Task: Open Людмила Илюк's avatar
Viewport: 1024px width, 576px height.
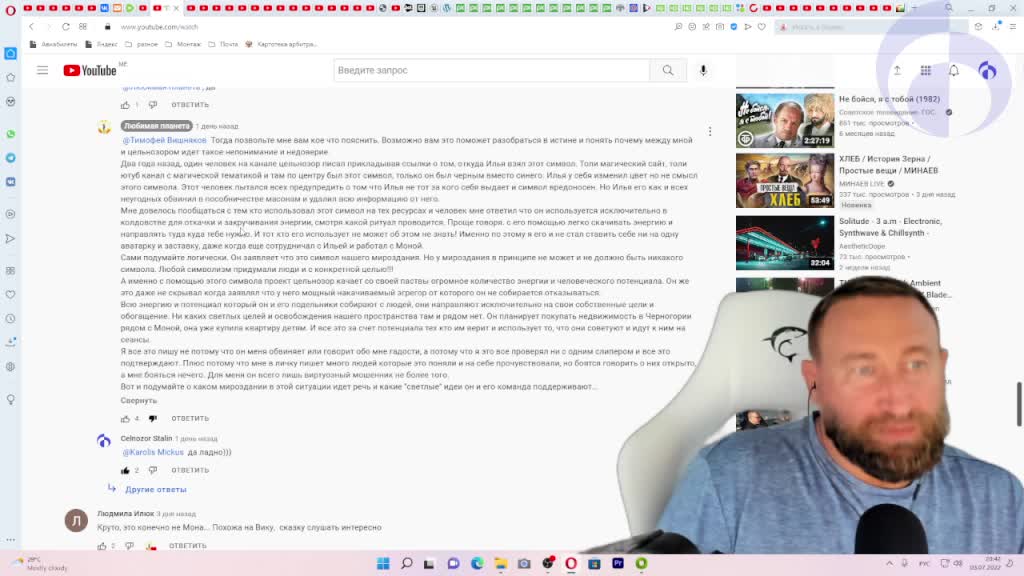Action: coord(76,520)
